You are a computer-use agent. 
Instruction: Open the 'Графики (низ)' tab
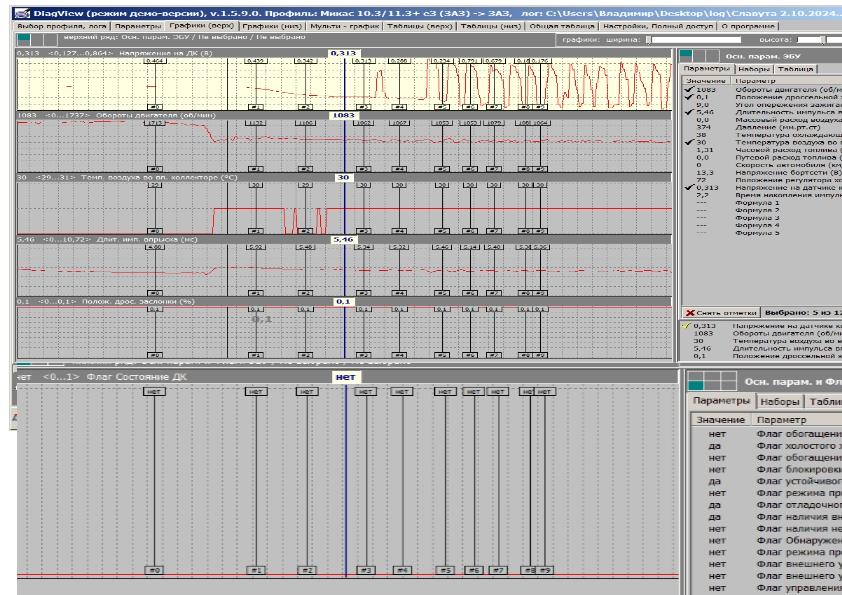(272, 26)
